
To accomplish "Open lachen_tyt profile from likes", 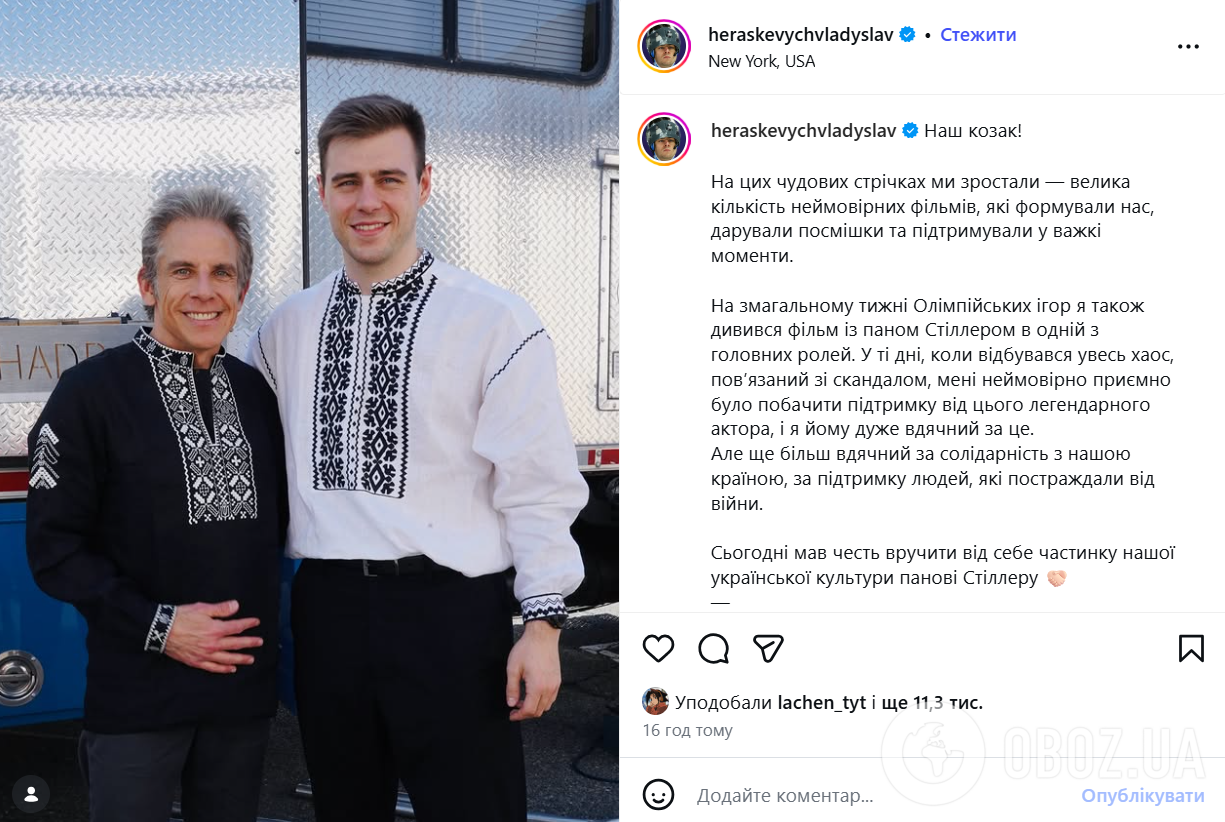I will point(822,703).
